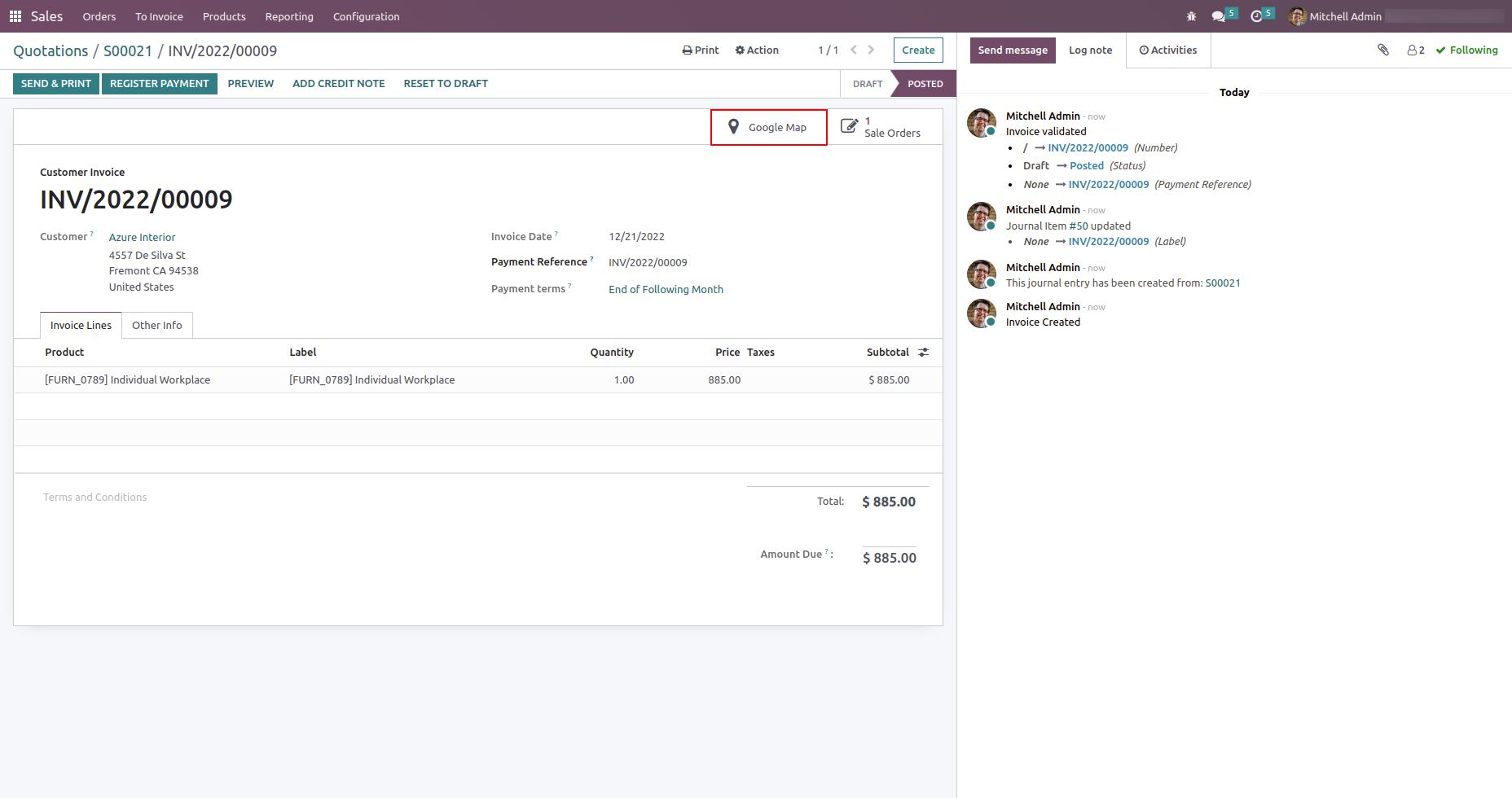Click the attachments paperclip icon
Screen dimensions: 1512x798
click(x=1383, y=50)
